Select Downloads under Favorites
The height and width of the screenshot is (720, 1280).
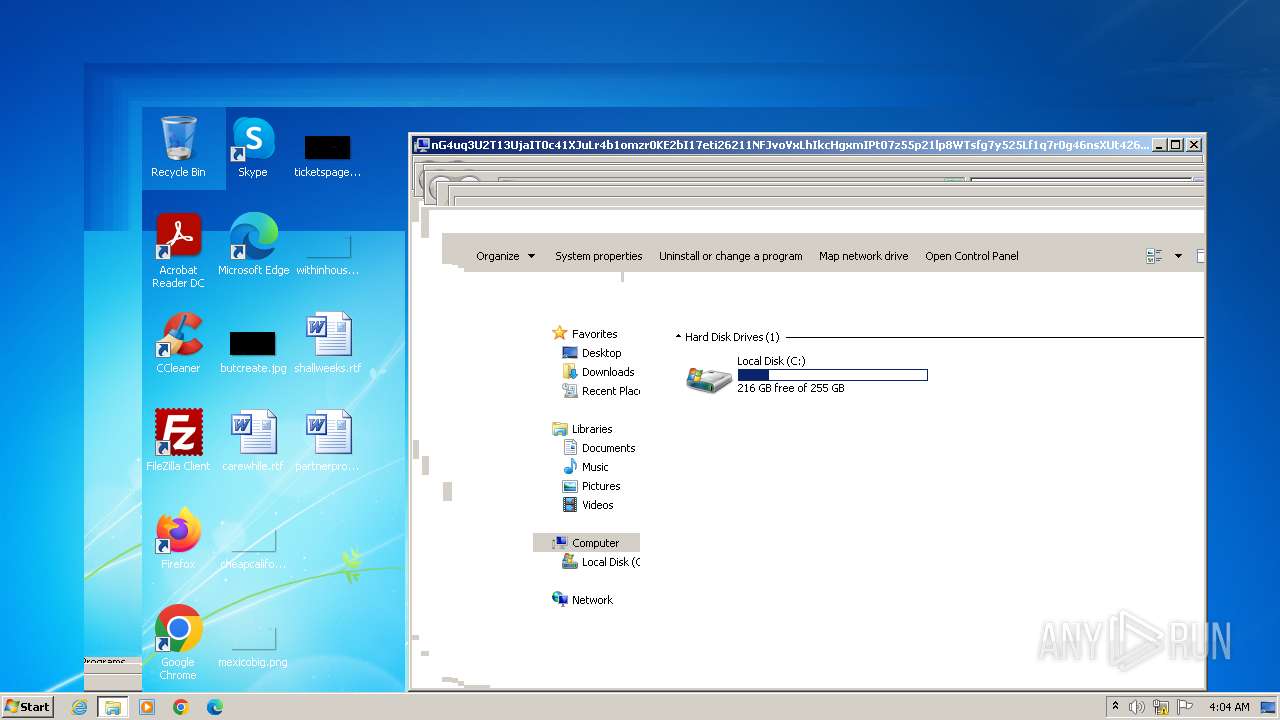click(607, 372)
